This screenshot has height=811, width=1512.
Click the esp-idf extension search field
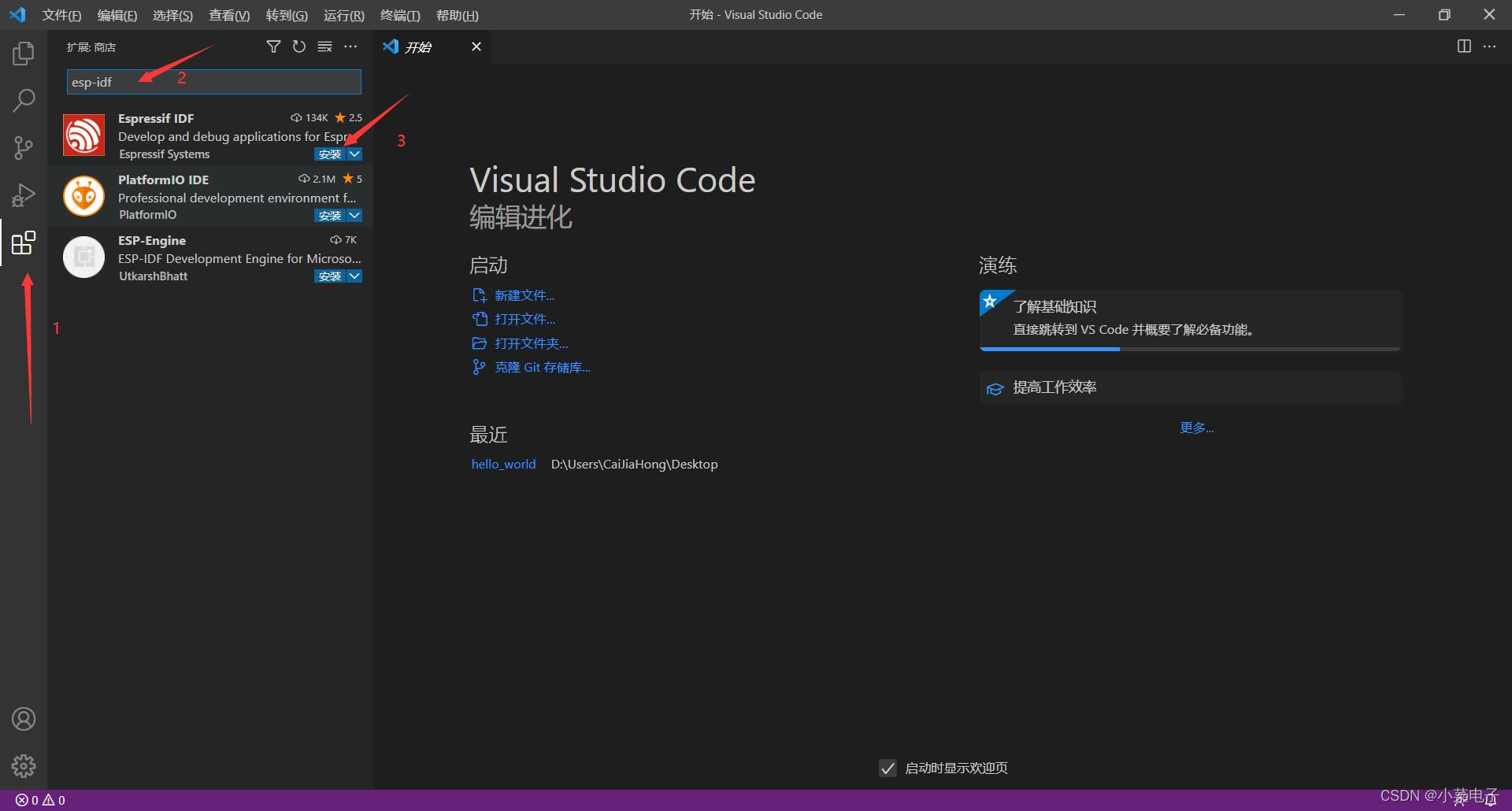214,82
